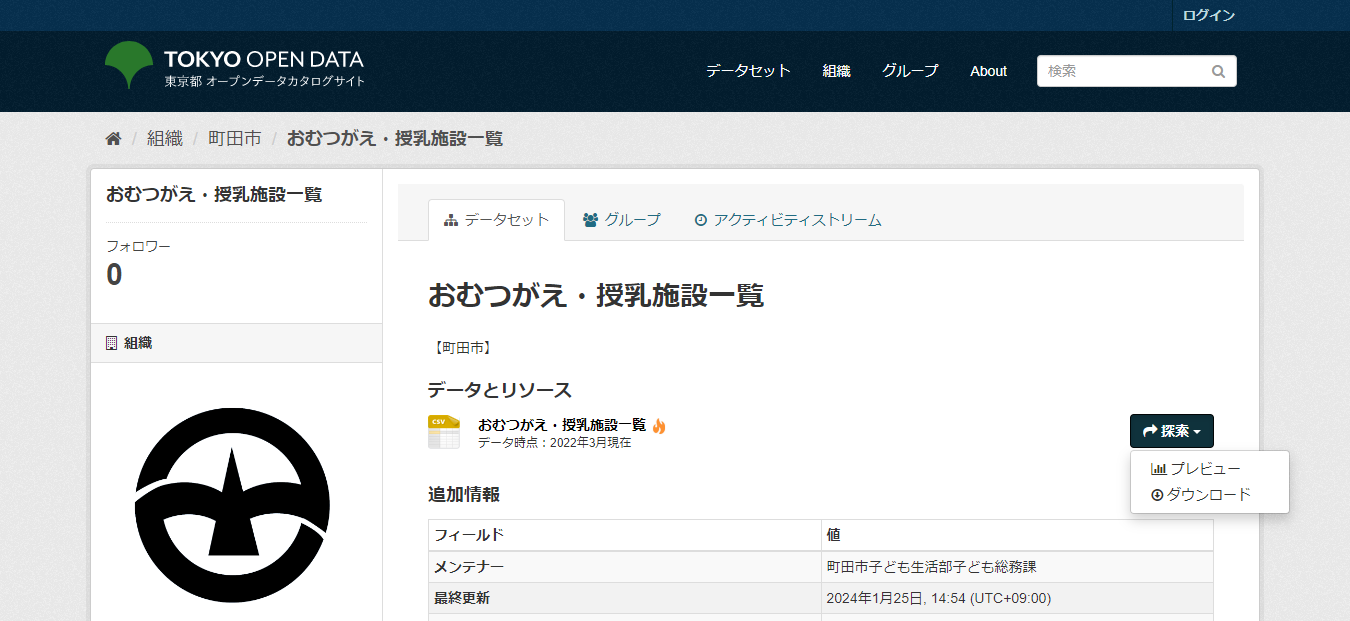This screenshot has height=621, width=1350.
Task: Go to 組織 in the breadcrumb
Action: point(165,139)
